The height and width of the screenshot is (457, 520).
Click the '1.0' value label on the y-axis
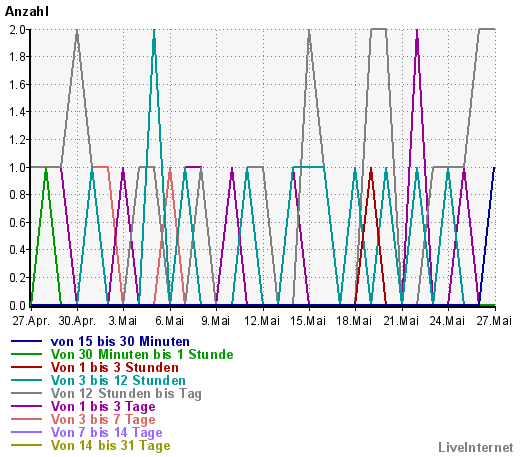pos(18,168)
